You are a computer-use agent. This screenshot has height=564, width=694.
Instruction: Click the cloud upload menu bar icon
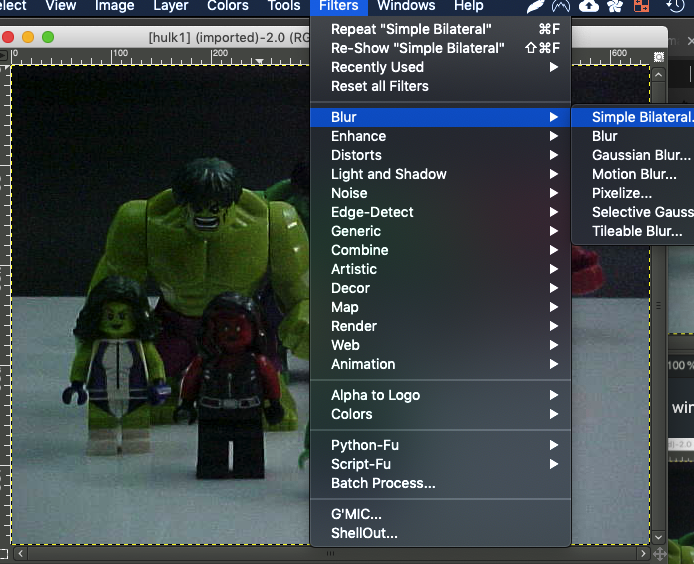tap(589, 6)
